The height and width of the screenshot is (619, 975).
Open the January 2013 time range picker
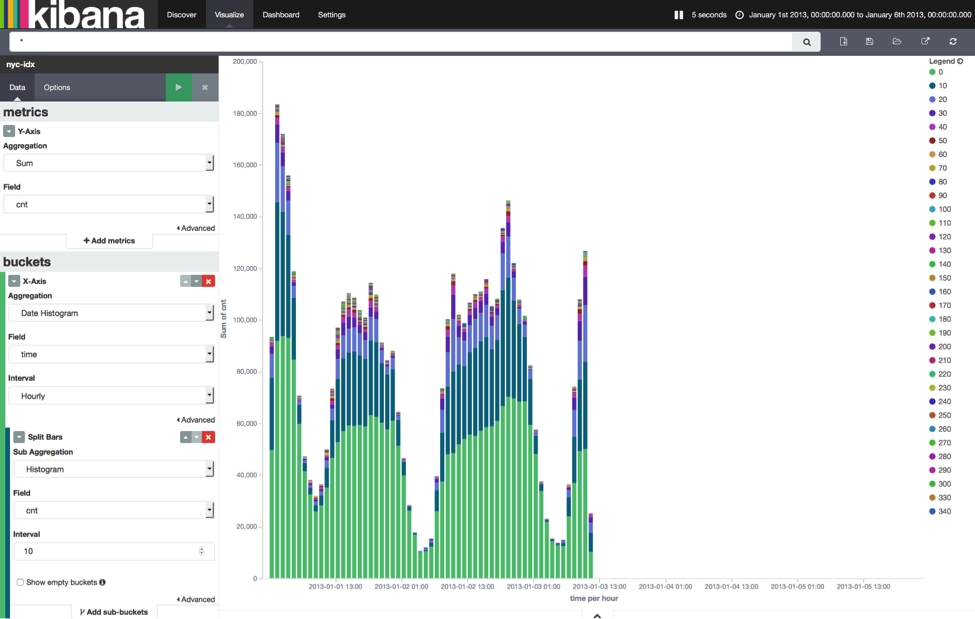(x=860, y=15)
